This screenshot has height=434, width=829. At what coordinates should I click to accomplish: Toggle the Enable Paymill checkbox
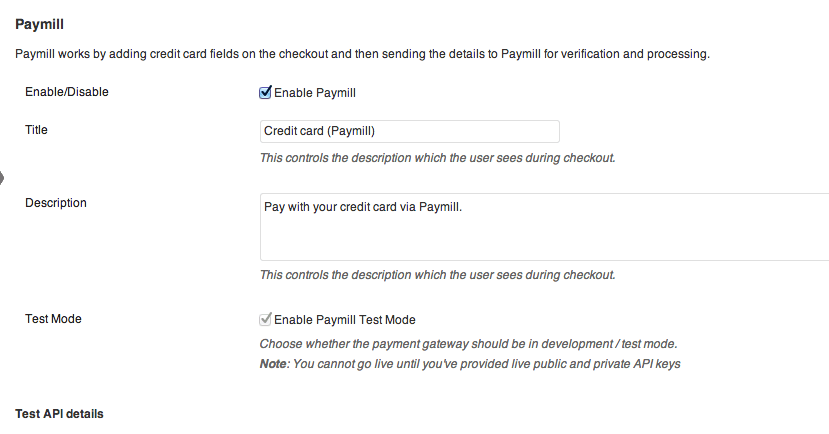[266, 93]
